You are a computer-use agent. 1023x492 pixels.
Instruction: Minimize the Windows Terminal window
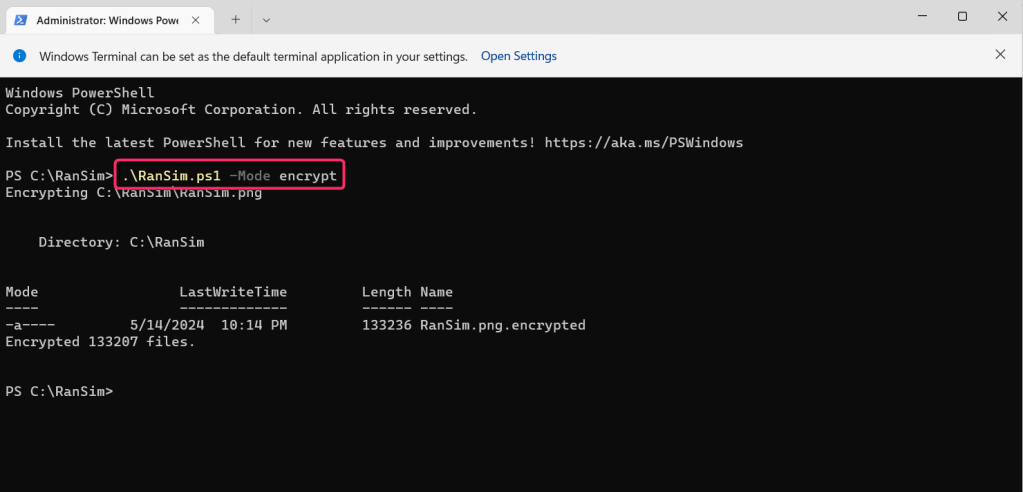click(x=918, y=17)
